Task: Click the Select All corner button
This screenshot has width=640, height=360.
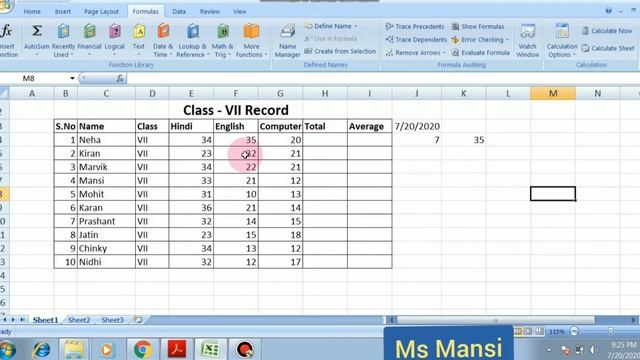Action: pos(4,93)
